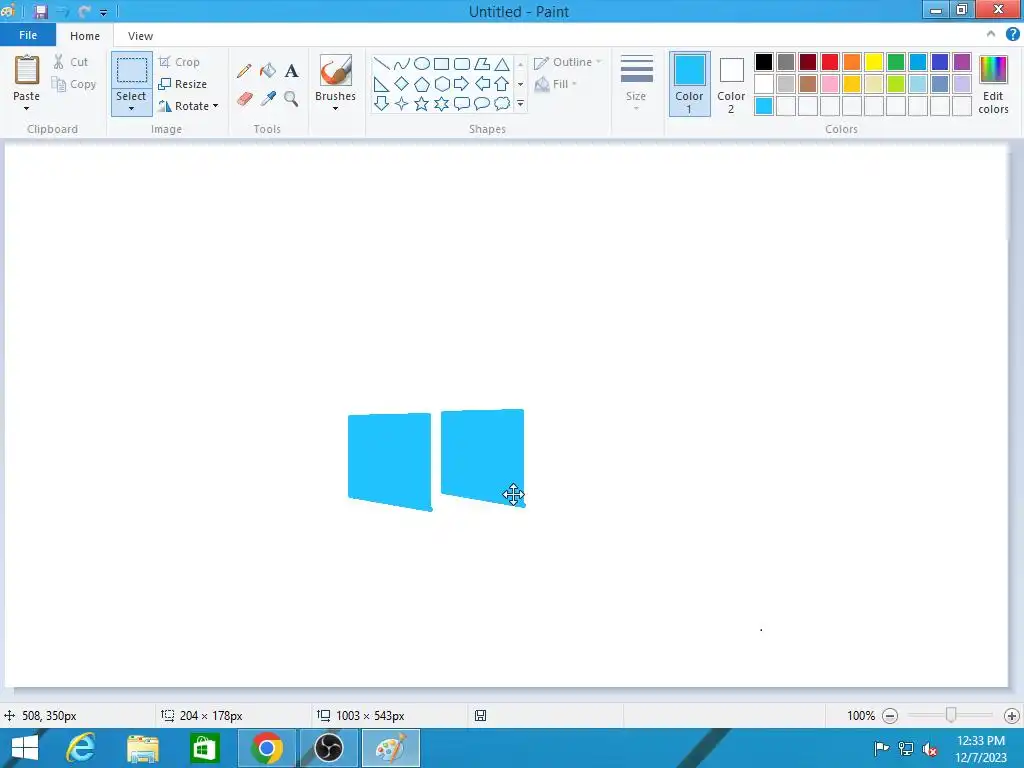Choose the Down arrow shape
Viewport: 1024px width, 768px height.
pyautogui.click(x=381, y=103)
